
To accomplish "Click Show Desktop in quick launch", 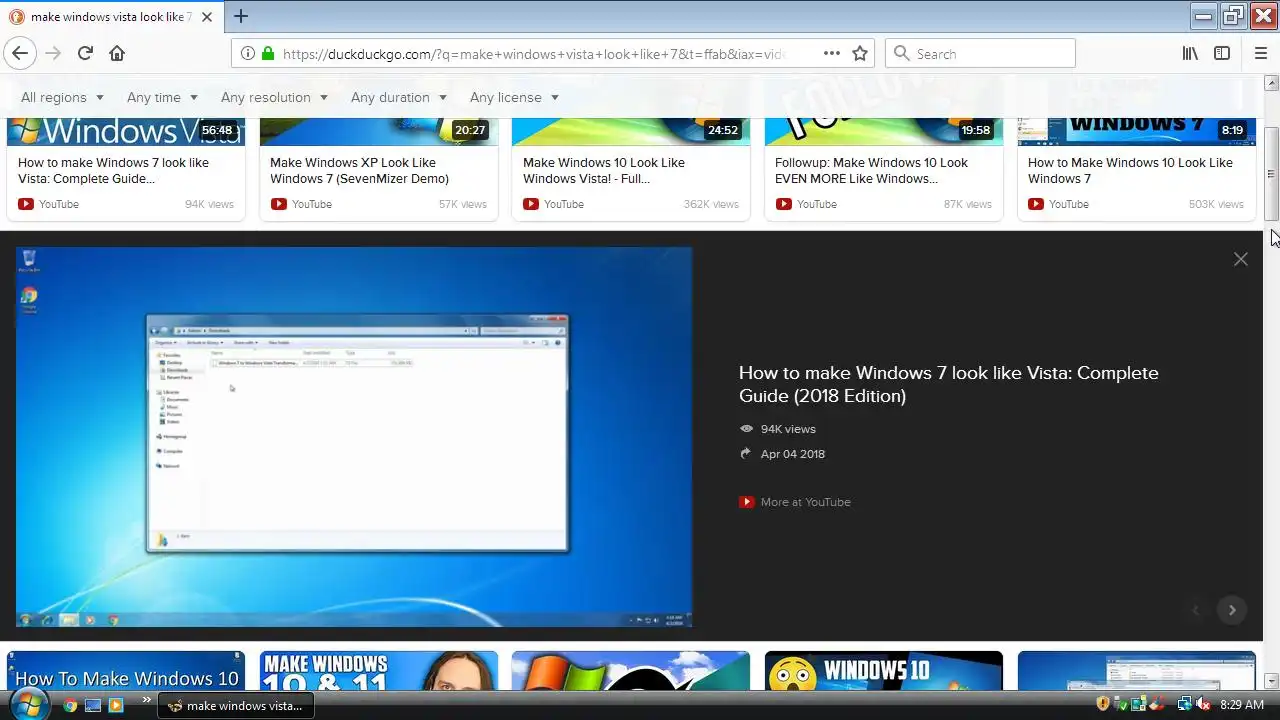I will pyautogui.click(x=93, y=705).
